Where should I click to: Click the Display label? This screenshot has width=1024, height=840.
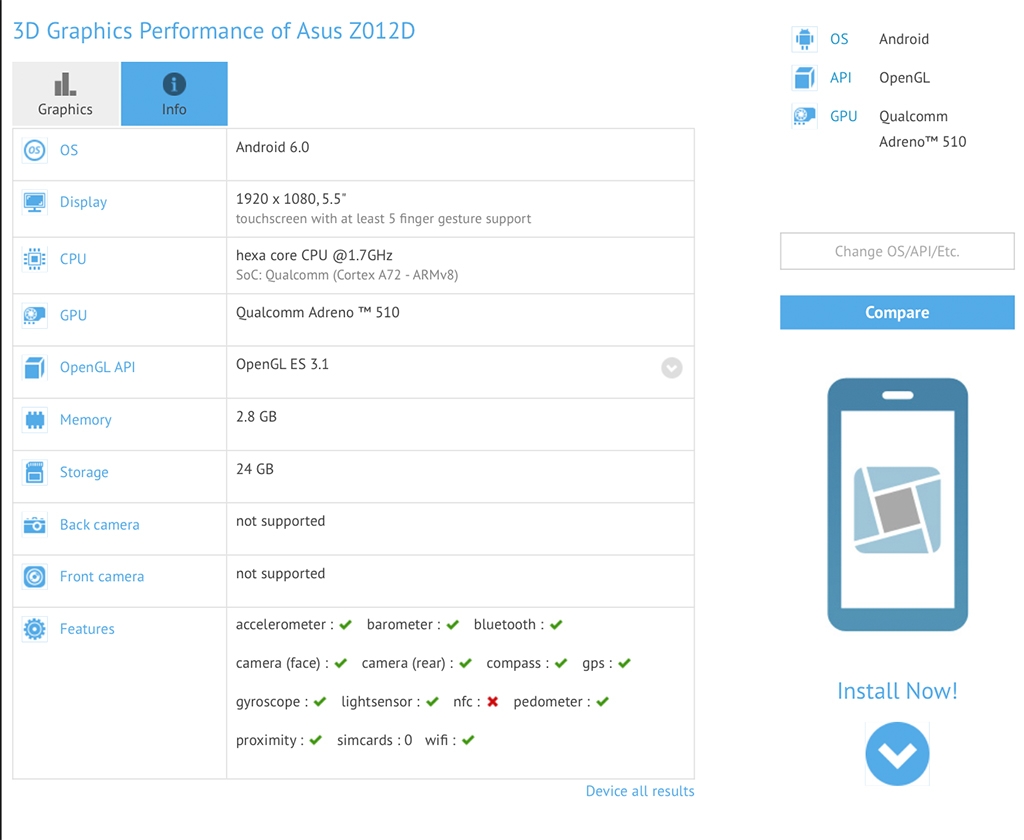click(x=83, y=202)
